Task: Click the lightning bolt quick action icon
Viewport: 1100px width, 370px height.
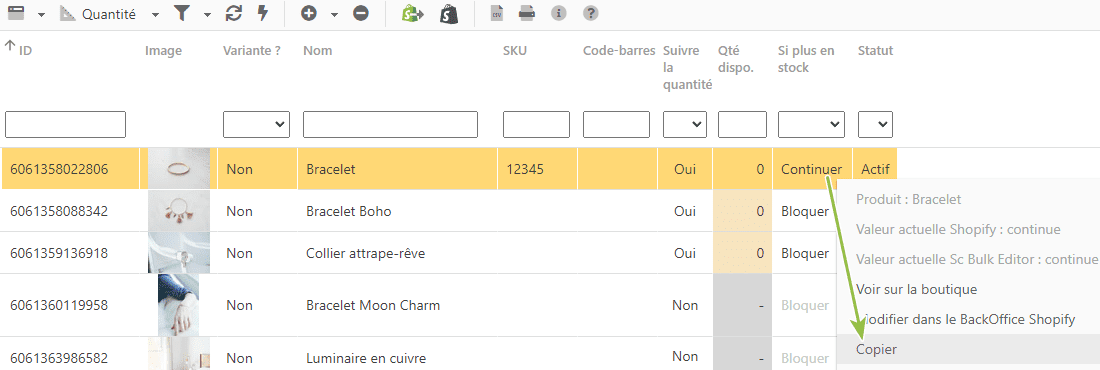Action: pyautogui.click(x=263, y=13)
